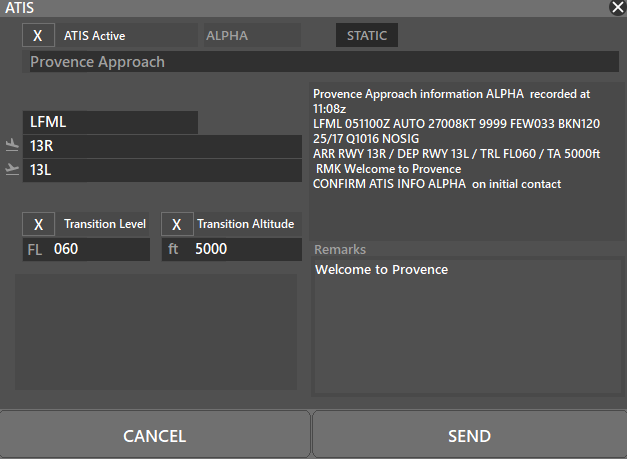This screenshot has height=459, width=627.
Task: Click the arrival runway landing plane icon
Action: click(x=12, y=145)
